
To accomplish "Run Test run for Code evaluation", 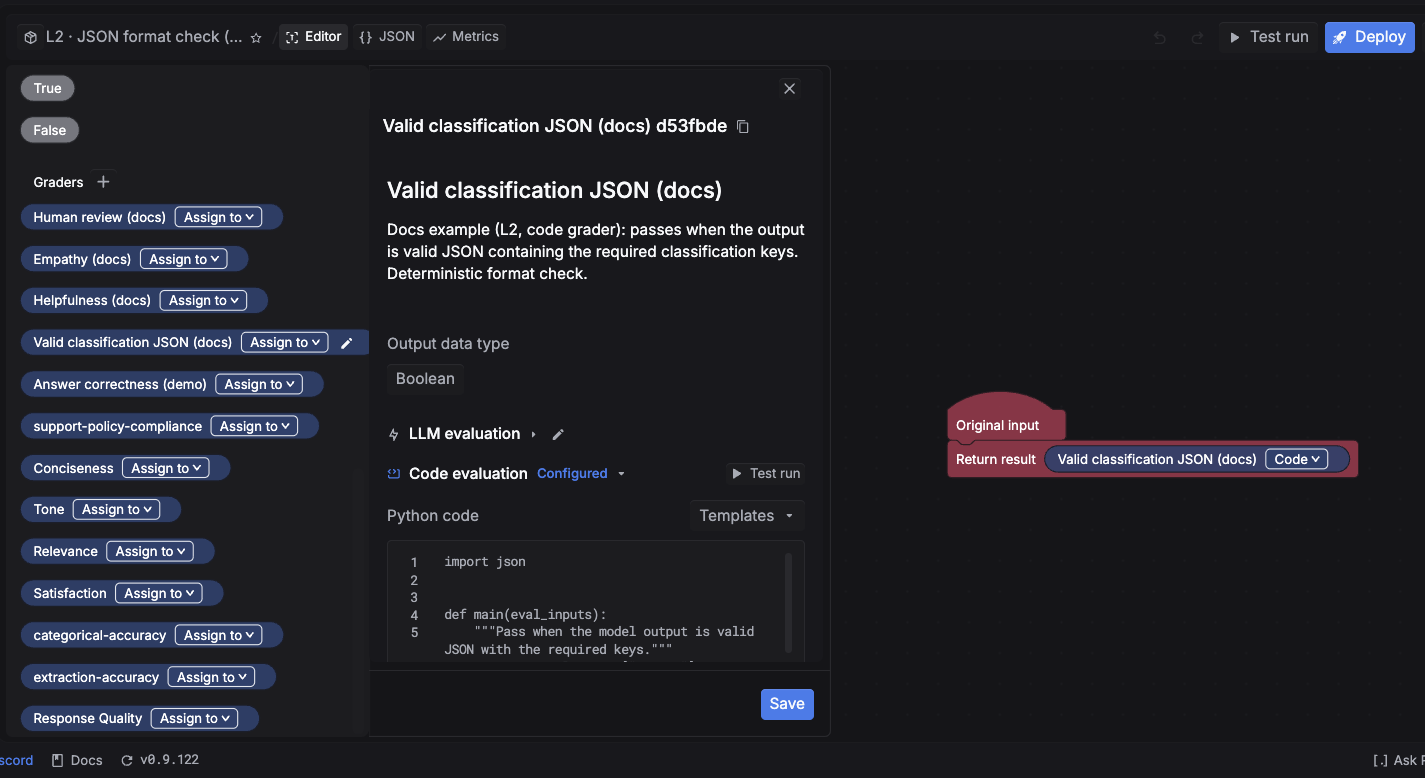I will point(765,474).
